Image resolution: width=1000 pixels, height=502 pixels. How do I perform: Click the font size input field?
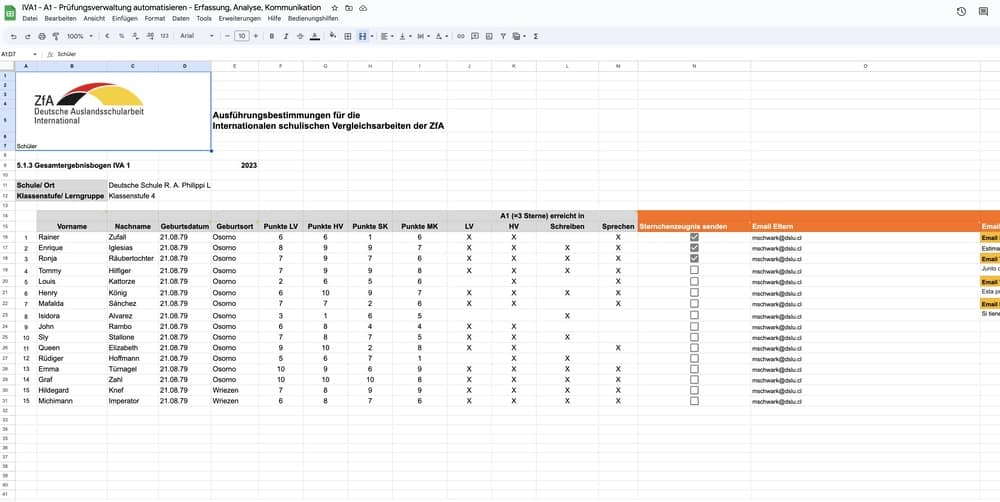click(241, 36)
